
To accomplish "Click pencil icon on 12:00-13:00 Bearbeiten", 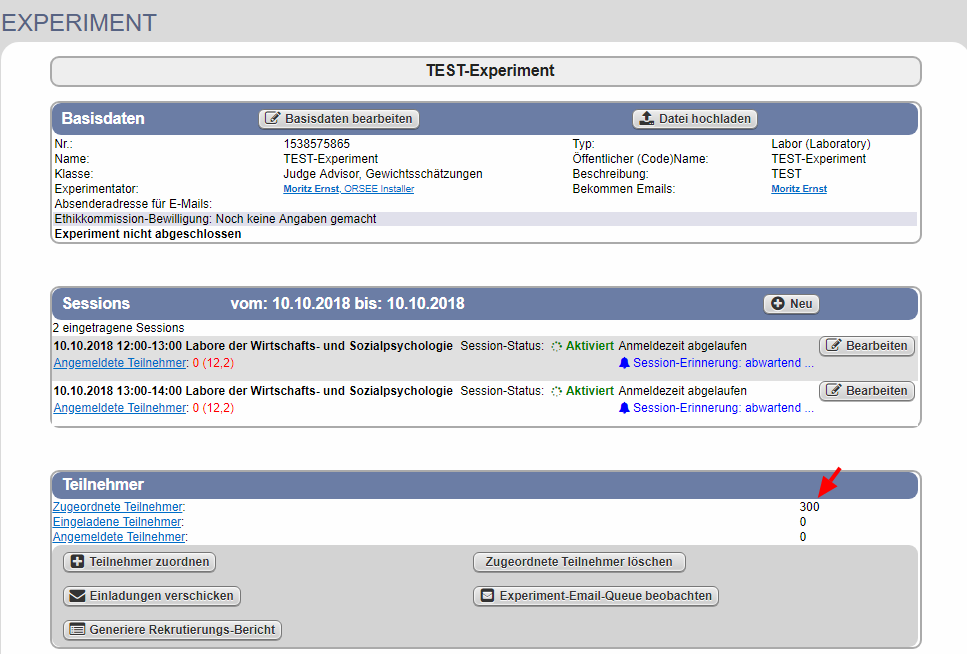I will 833,345.
